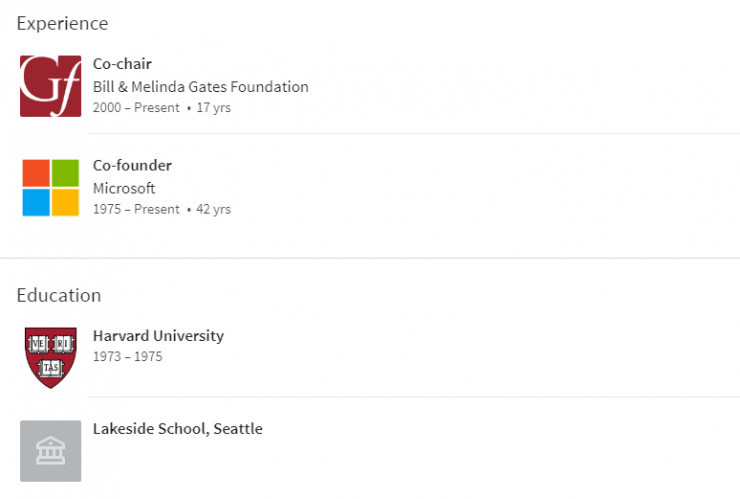740x499 pixels.
Task: Open the Co-chair position entry
Action: [x=122, y=64]
